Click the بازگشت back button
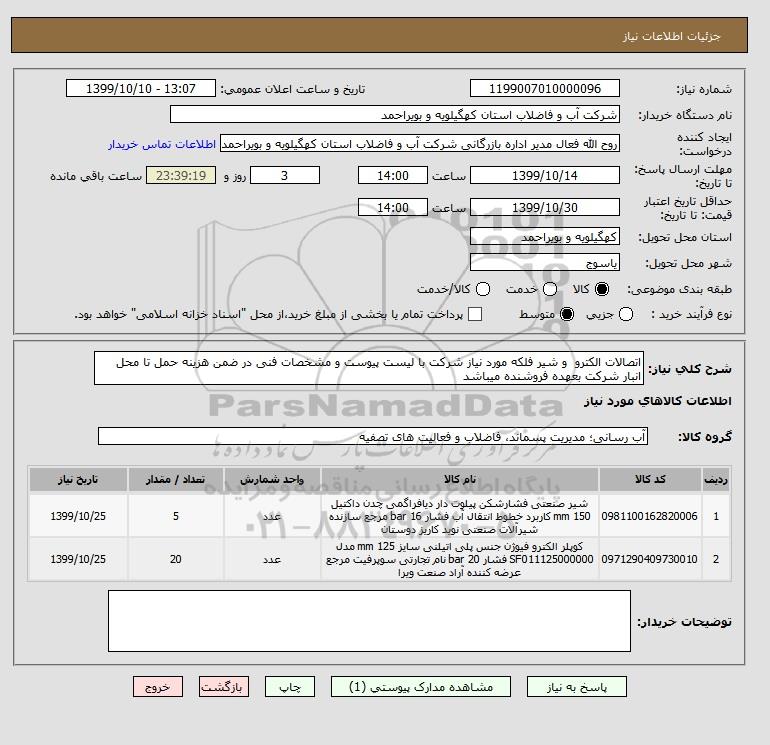The width and height of the screenshot is (770, 745). pyautogui.click(x=224, y=687)
